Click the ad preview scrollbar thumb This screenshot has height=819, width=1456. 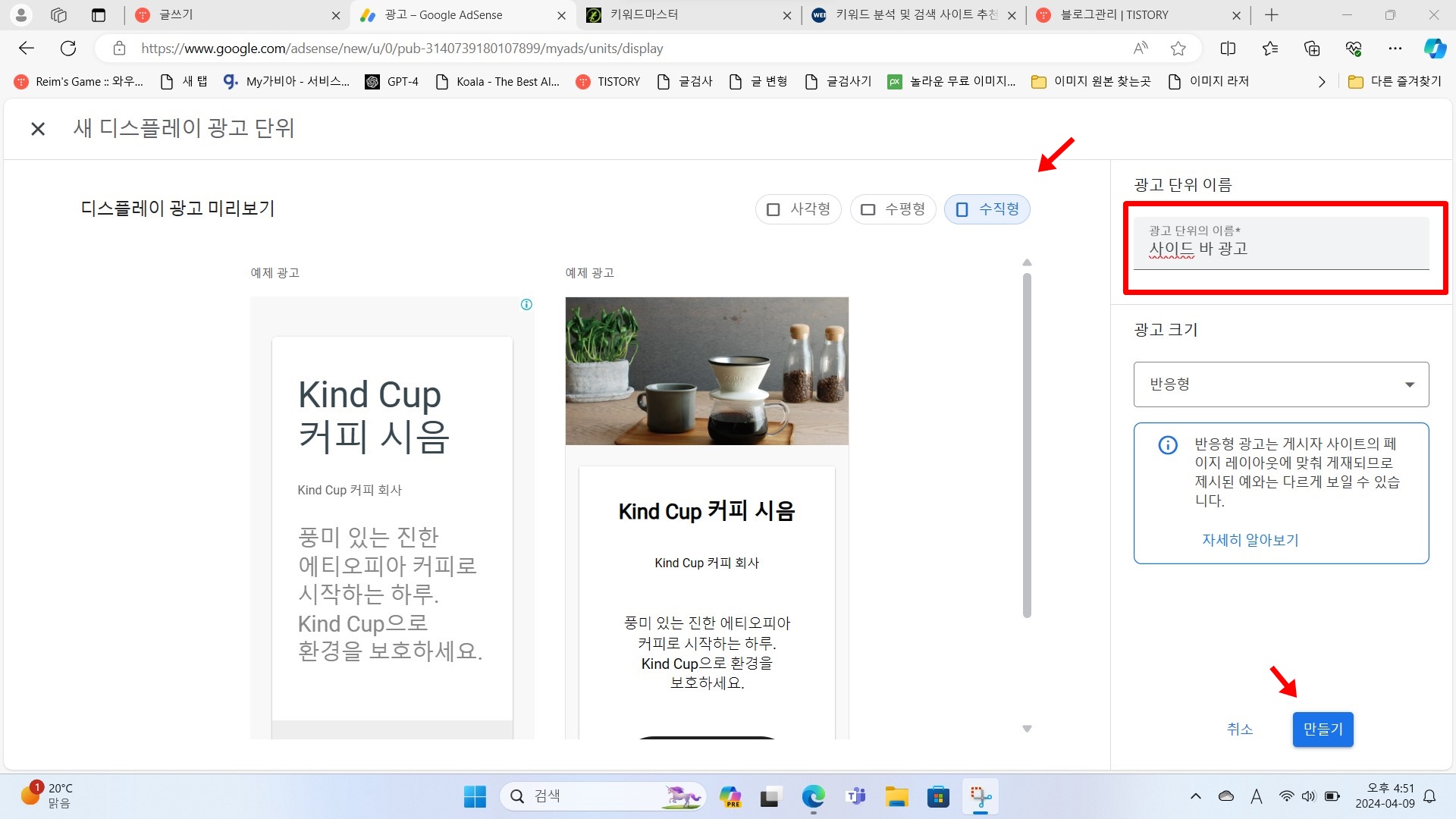coord(1027,446)
